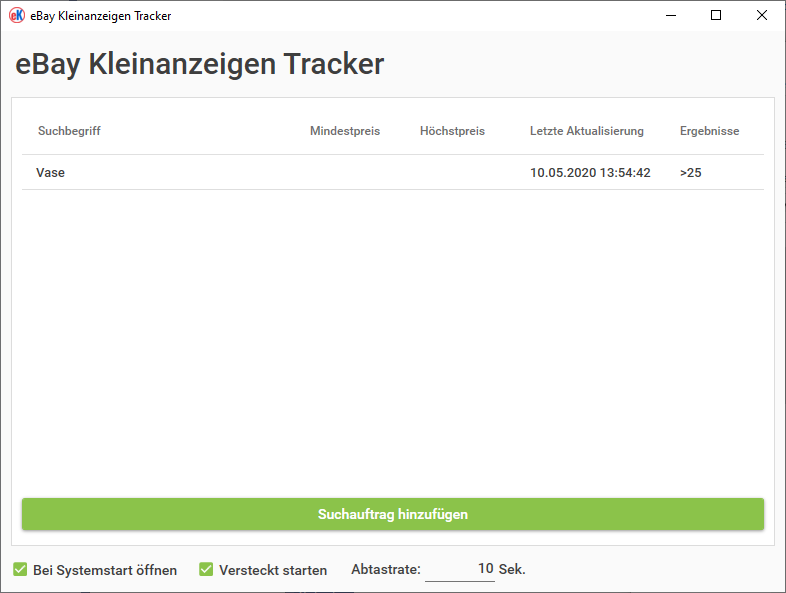
Task: Click the Letzte Aktualisierung column header
Action: [x=586, y=131]
